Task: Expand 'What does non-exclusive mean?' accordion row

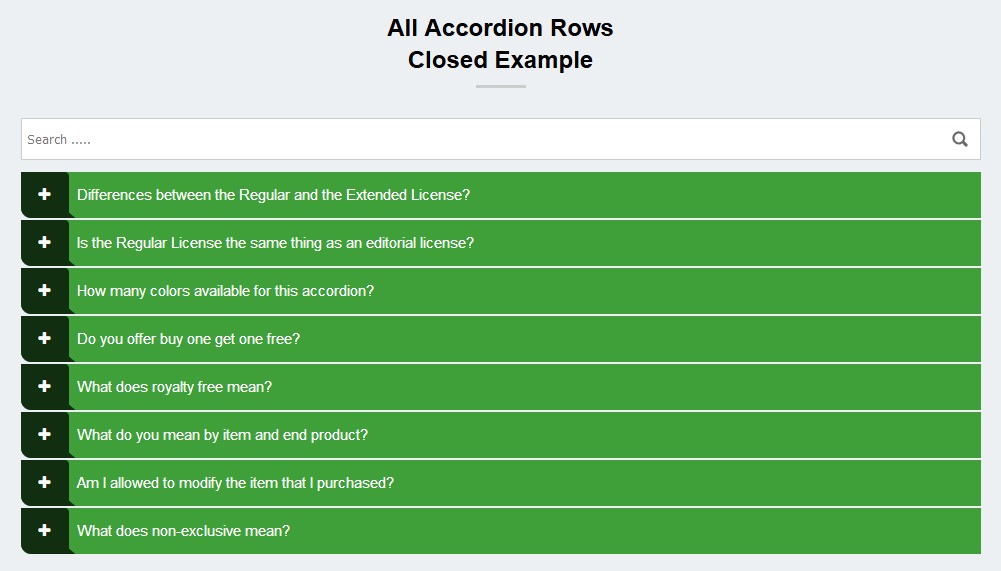Action: click(183, 531)
